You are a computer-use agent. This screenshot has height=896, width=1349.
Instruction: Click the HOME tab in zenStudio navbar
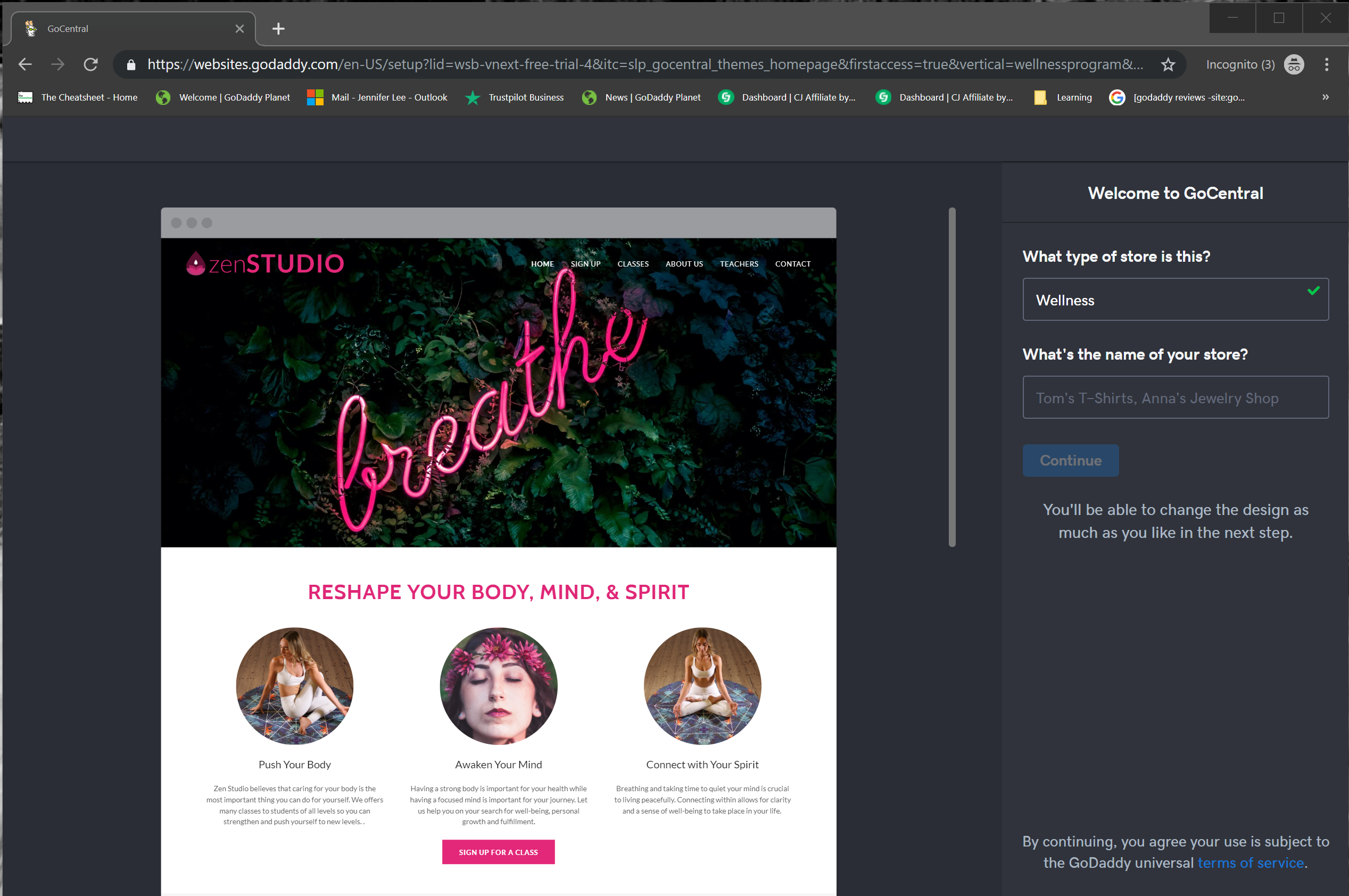tap(541, 263)
